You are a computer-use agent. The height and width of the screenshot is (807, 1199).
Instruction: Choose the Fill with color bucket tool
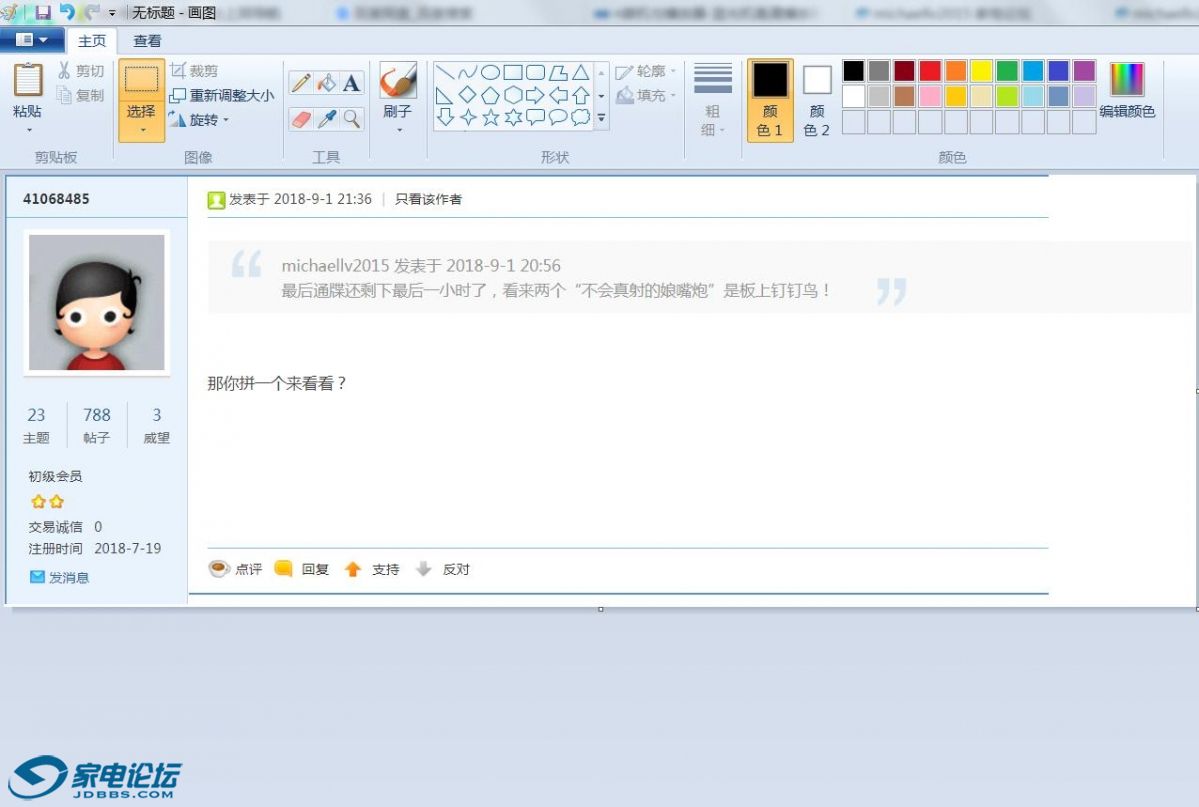[x=326, y=84]
